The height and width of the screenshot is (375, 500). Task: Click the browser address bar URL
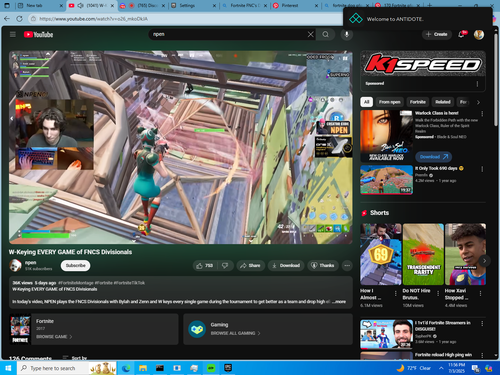tap(93, 19)
